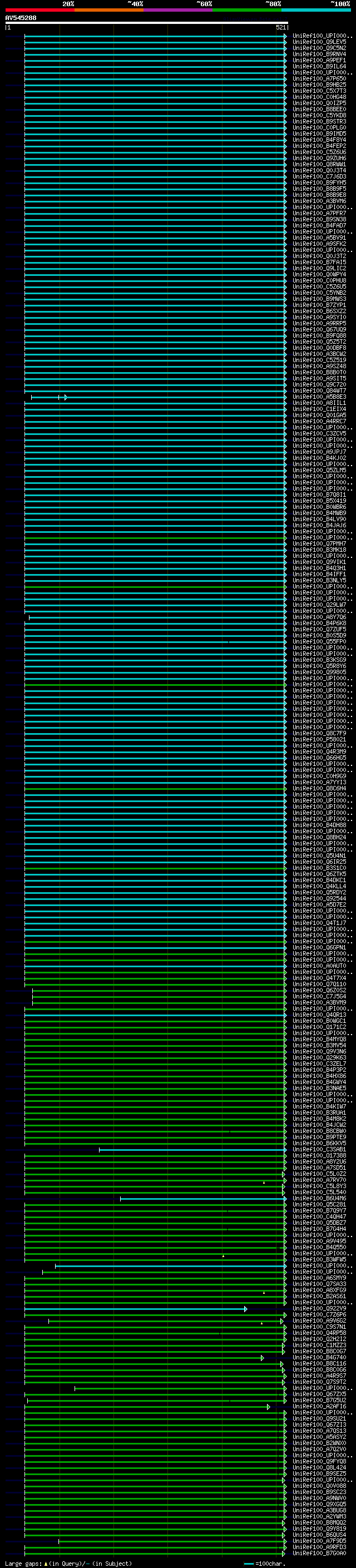
Task: Click the white query sequence ruler bar
Action: point(146,22)
